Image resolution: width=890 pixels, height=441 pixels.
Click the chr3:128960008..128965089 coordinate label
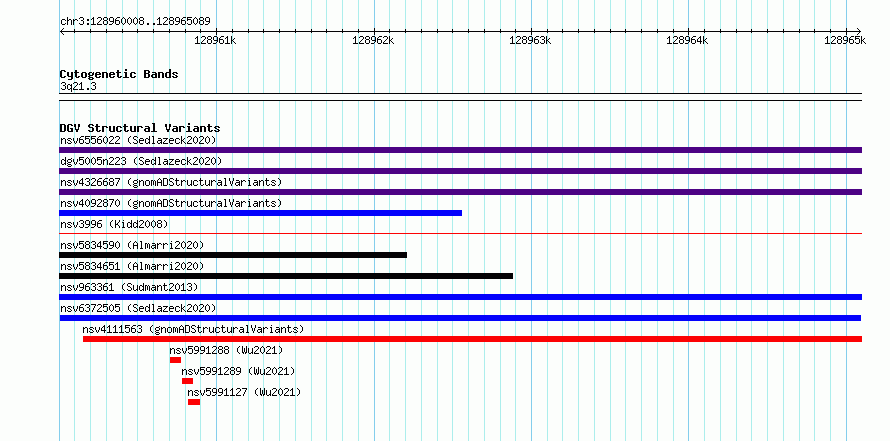pyautogui.click(x=135, y=22)
